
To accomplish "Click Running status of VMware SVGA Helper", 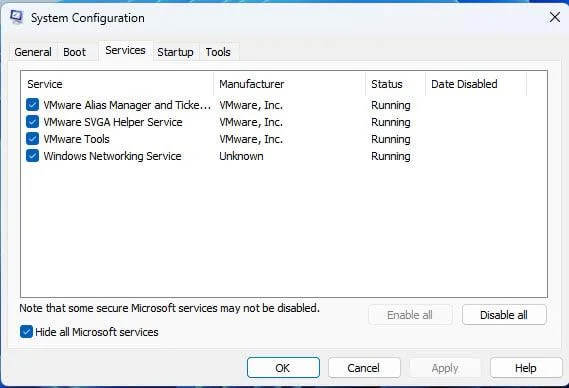I will click(391, 122).
